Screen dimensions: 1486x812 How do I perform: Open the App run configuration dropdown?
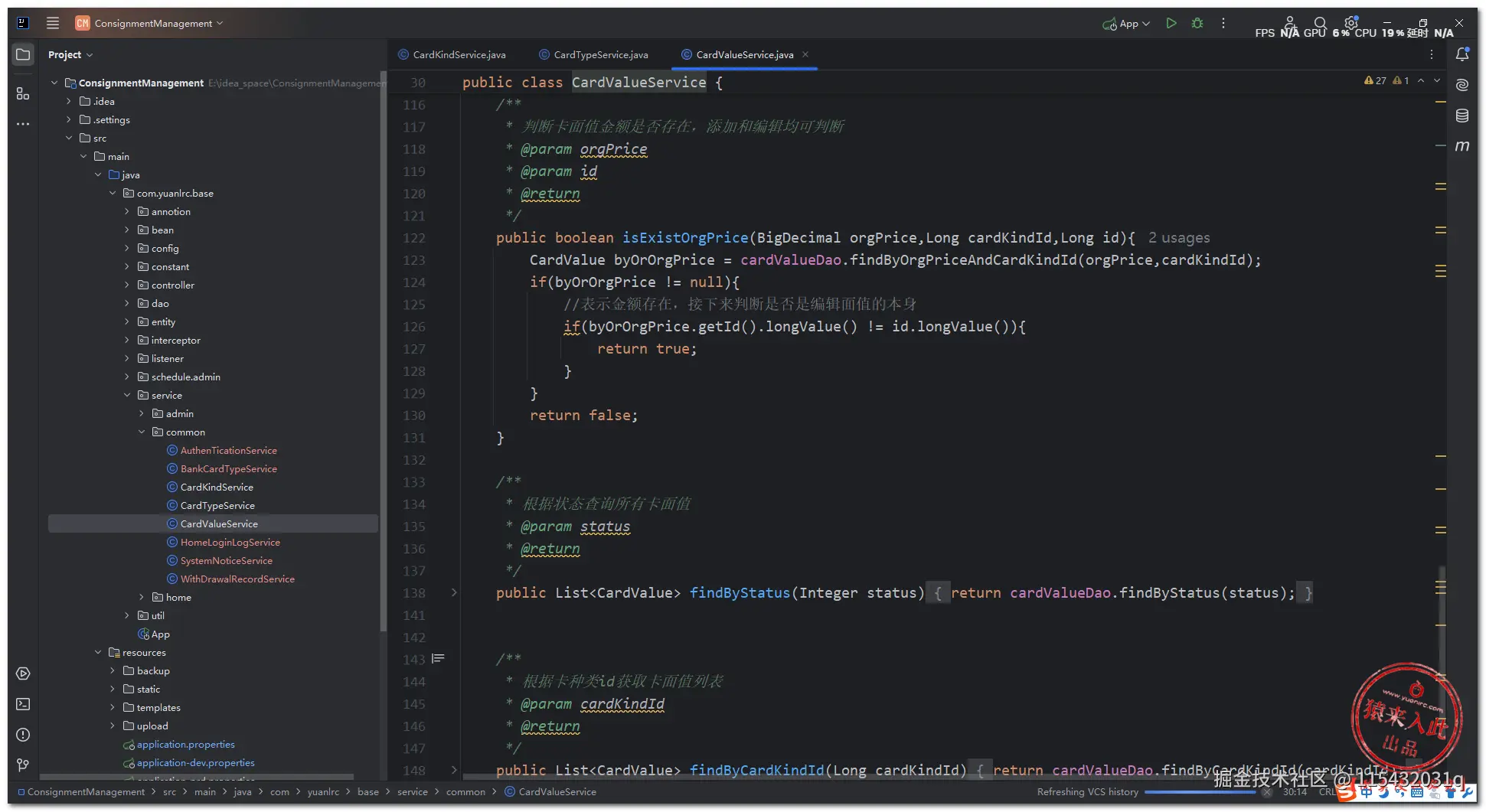click(x=1126, y=23)
